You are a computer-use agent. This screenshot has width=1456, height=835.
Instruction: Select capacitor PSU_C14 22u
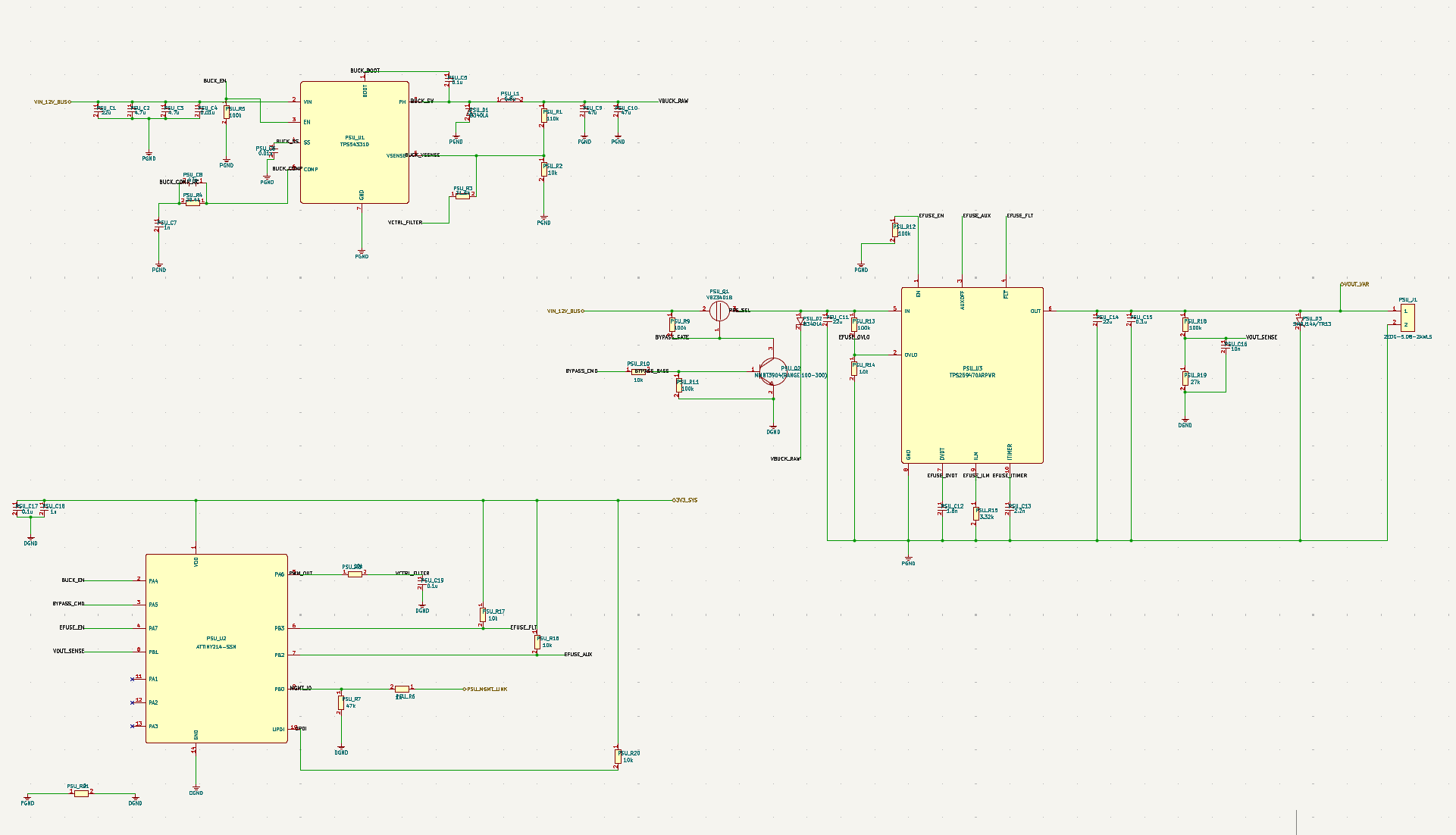tap(1097, 318)
